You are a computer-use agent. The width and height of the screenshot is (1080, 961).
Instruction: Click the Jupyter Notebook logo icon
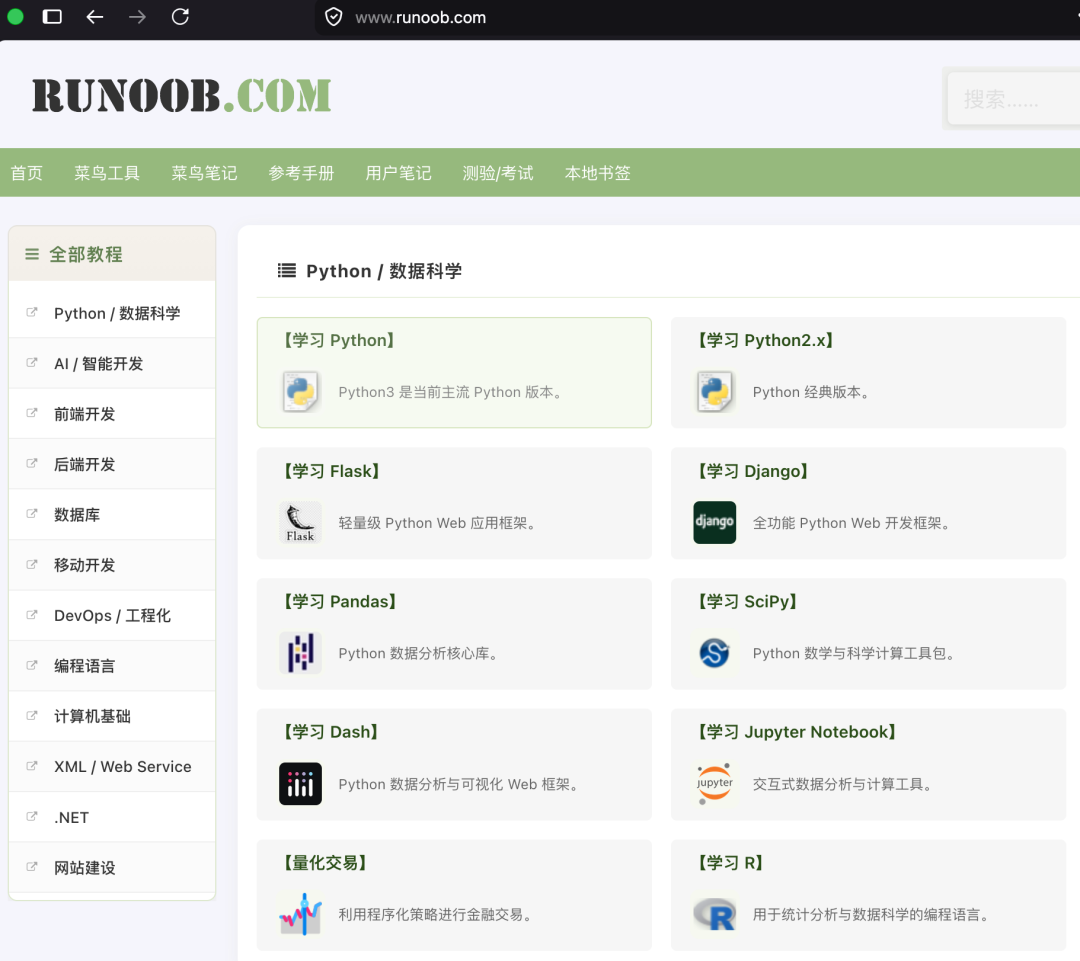714,783
